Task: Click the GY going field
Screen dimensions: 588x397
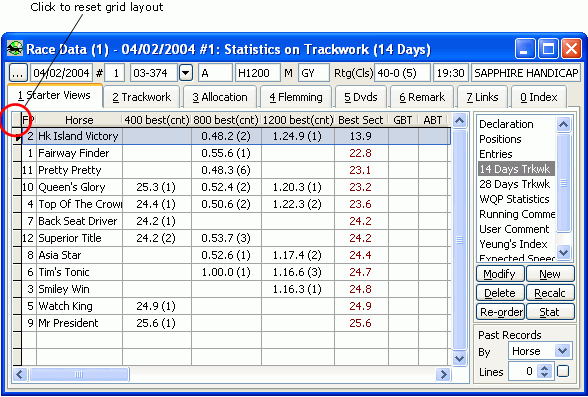Action: 314,73
